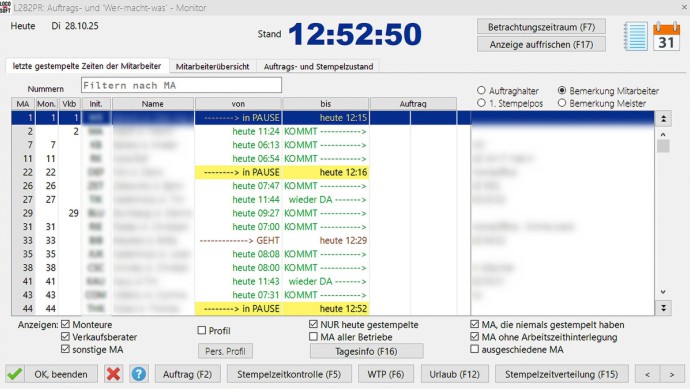Uncheck the Monteure checkbox
Viewport: 690px width, 389px height.
click(x=66, y=324)
